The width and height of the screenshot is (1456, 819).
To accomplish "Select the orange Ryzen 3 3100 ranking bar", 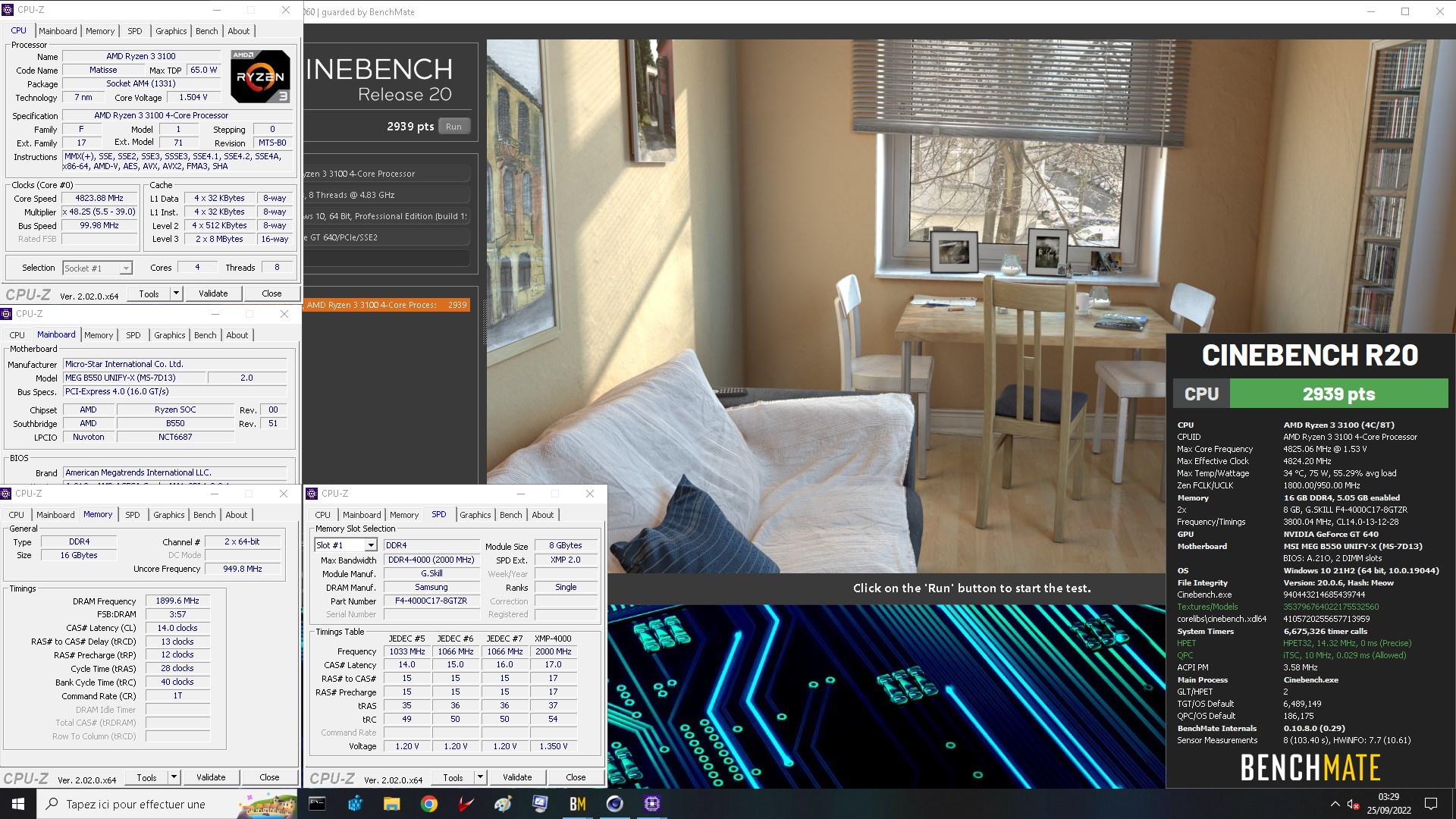I will (387, 305).
